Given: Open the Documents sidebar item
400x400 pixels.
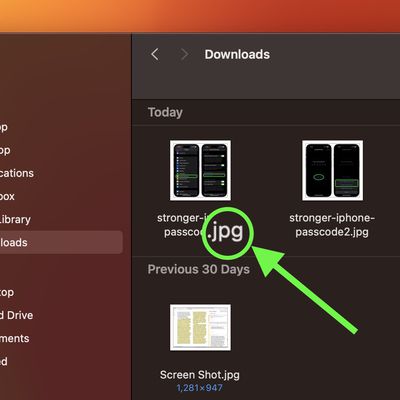Looking at the screenshot, I should click(14, 338).
